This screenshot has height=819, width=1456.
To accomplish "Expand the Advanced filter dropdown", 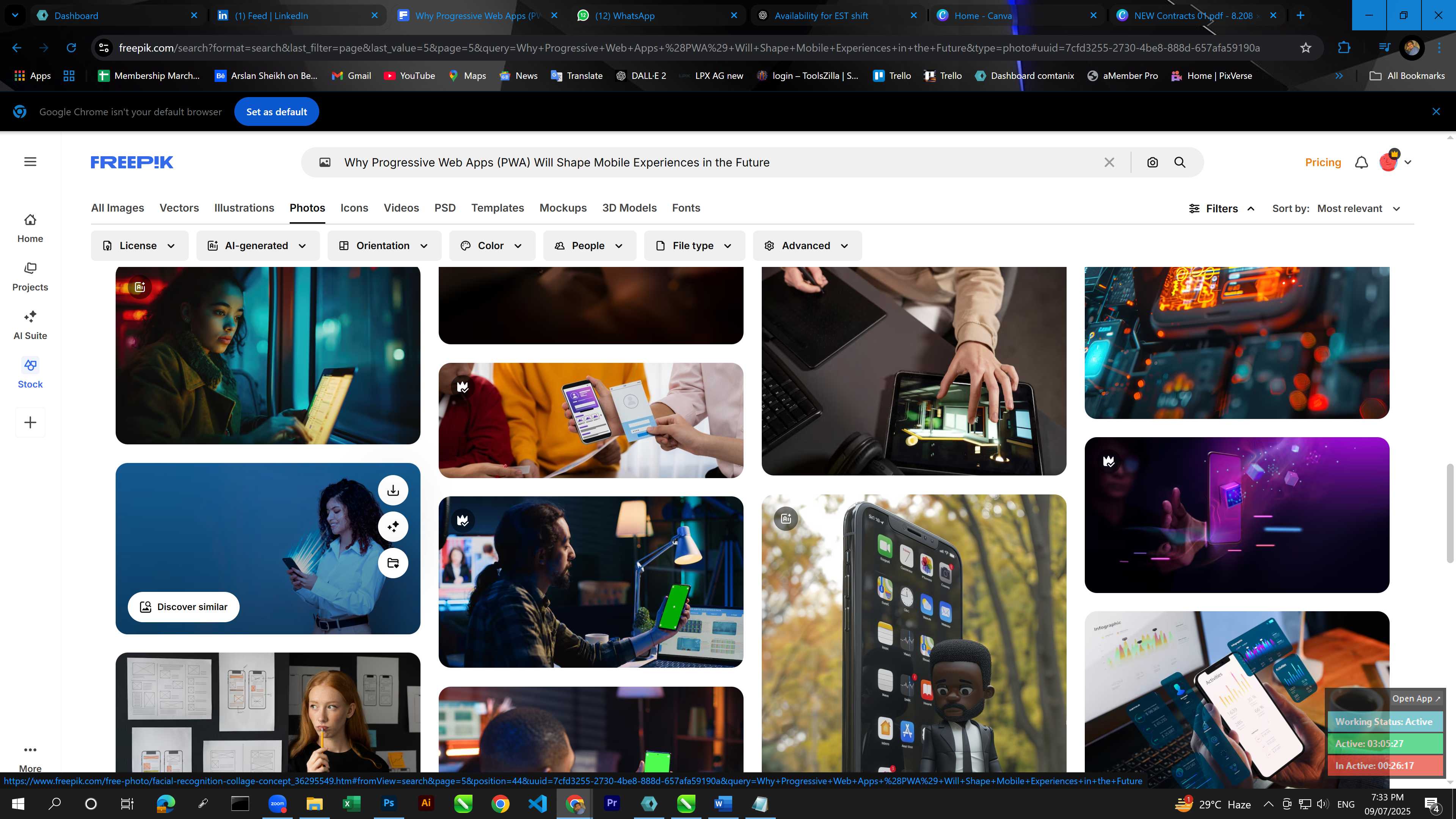I will tap(807, 245).
